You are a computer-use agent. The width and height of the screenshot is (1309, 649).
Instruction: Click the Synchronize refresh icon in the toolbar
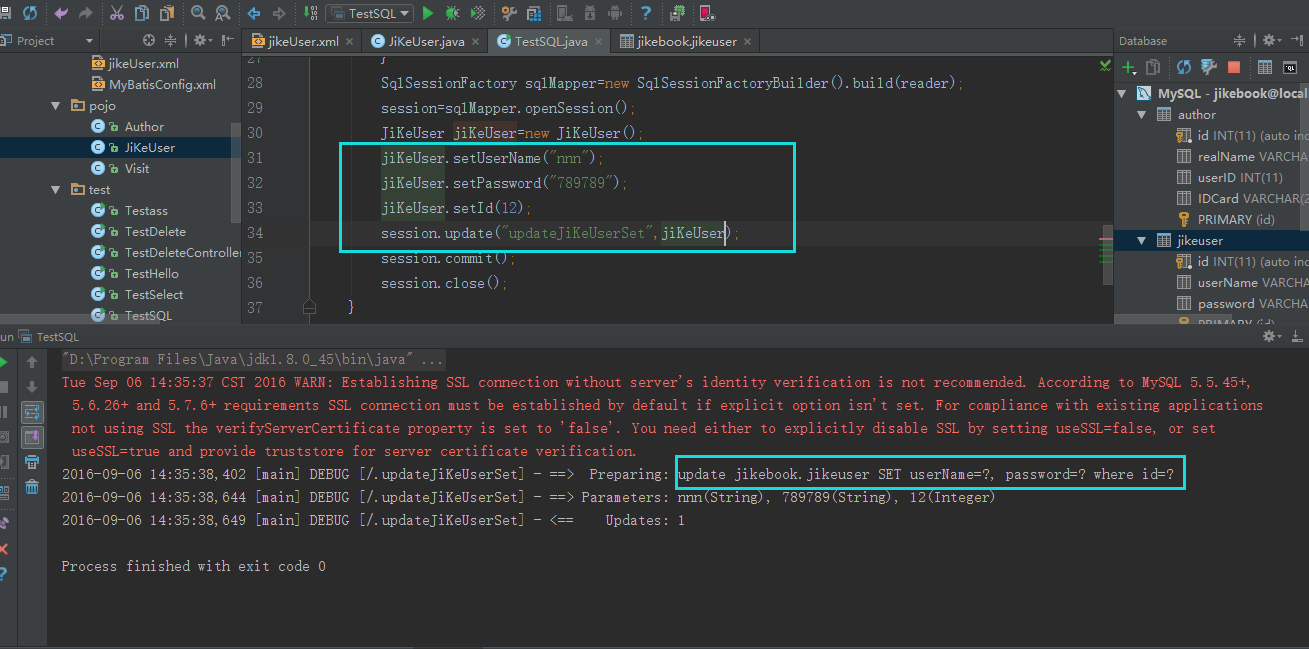point(30,13)
